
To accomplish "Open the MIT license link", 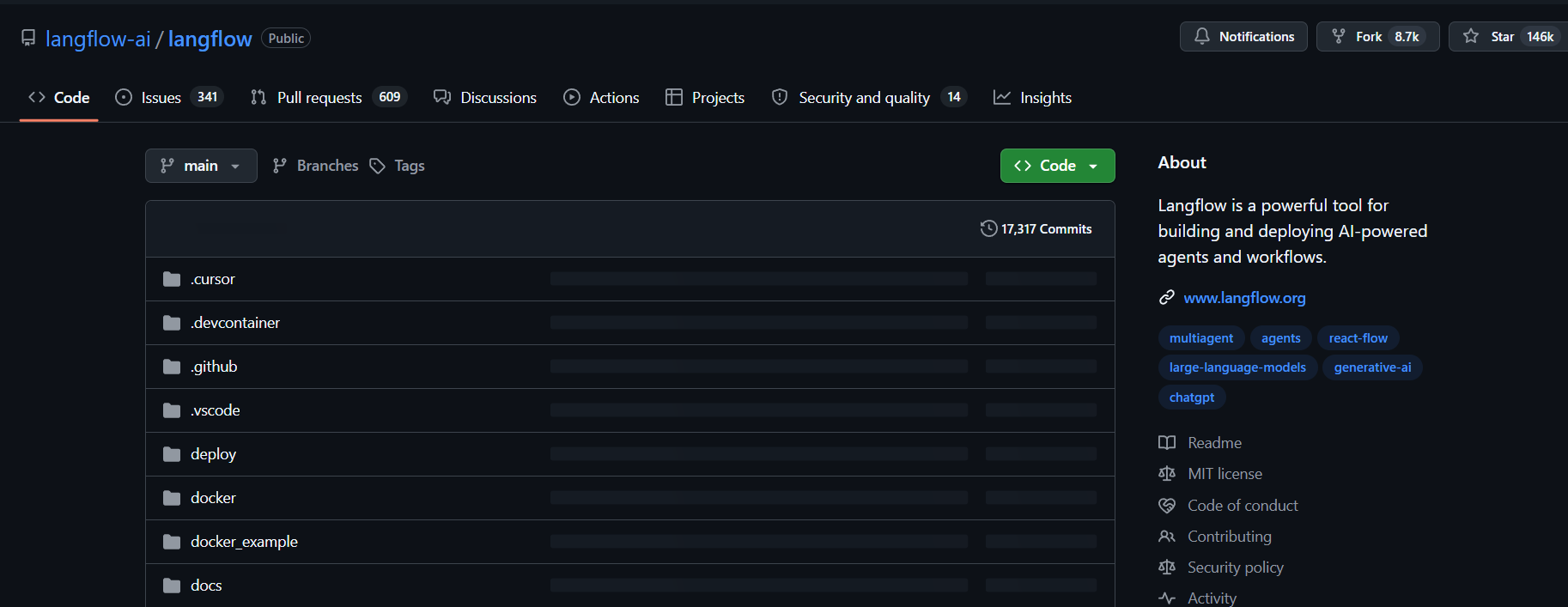I will (x=1225, y=474).
